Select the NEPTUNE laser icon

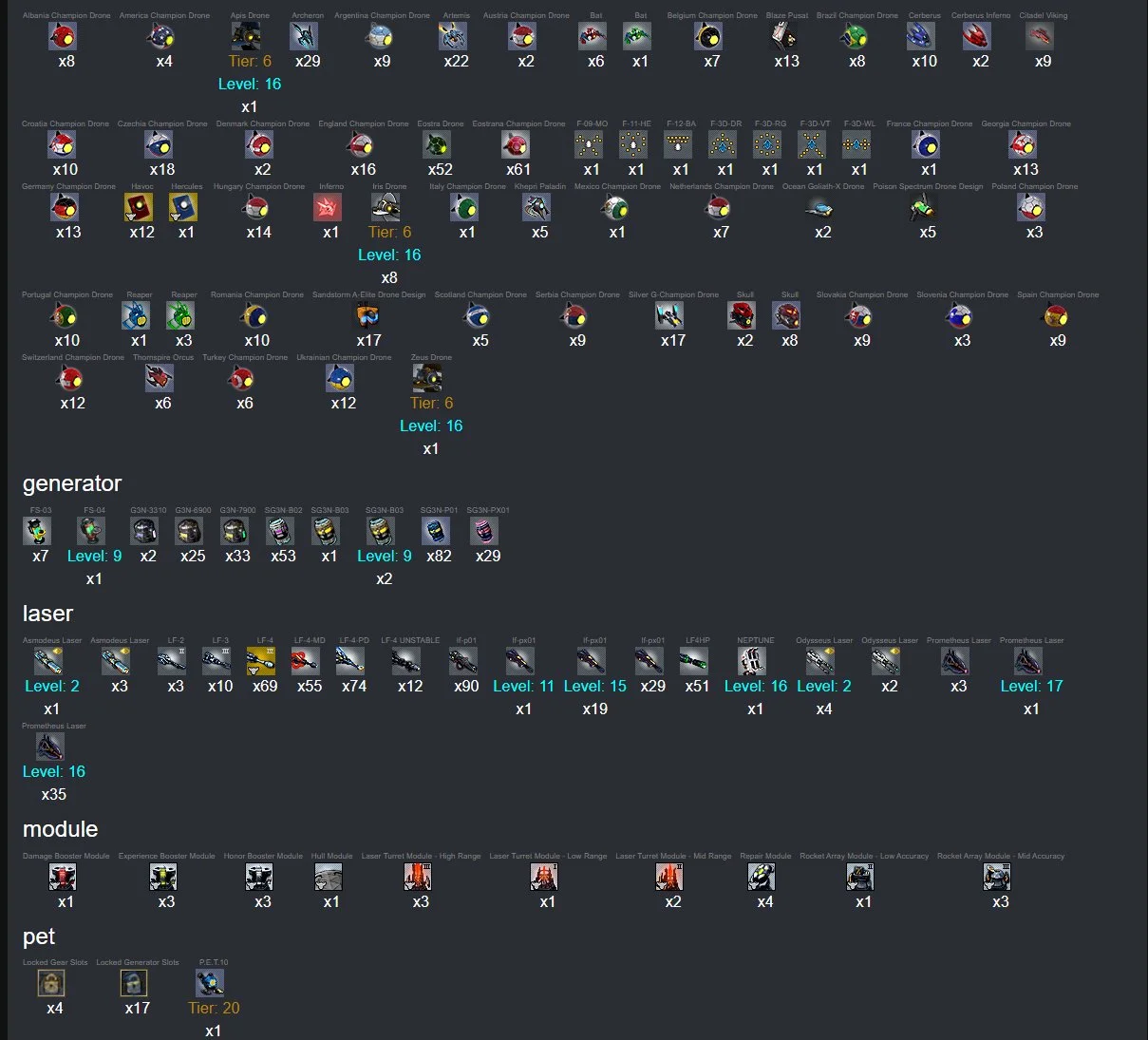(752, 661)
